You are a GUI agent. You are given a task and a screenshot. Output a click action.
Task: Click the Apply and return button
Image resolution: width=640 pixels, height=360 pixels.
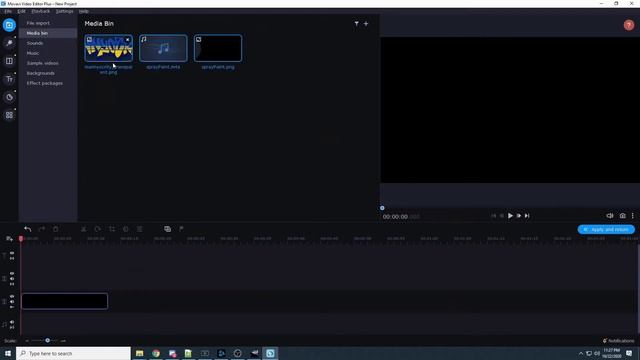click(606, 229)
